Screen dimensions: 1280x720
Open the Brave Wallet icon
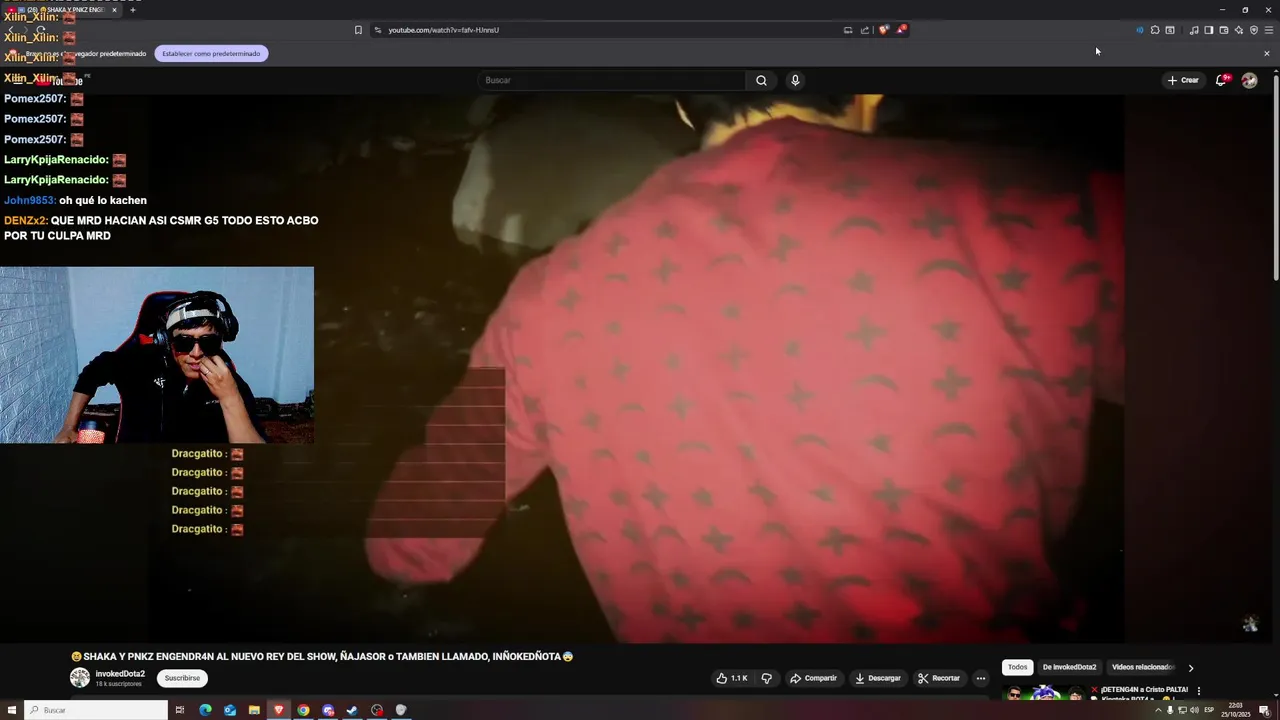(1224, 30)
